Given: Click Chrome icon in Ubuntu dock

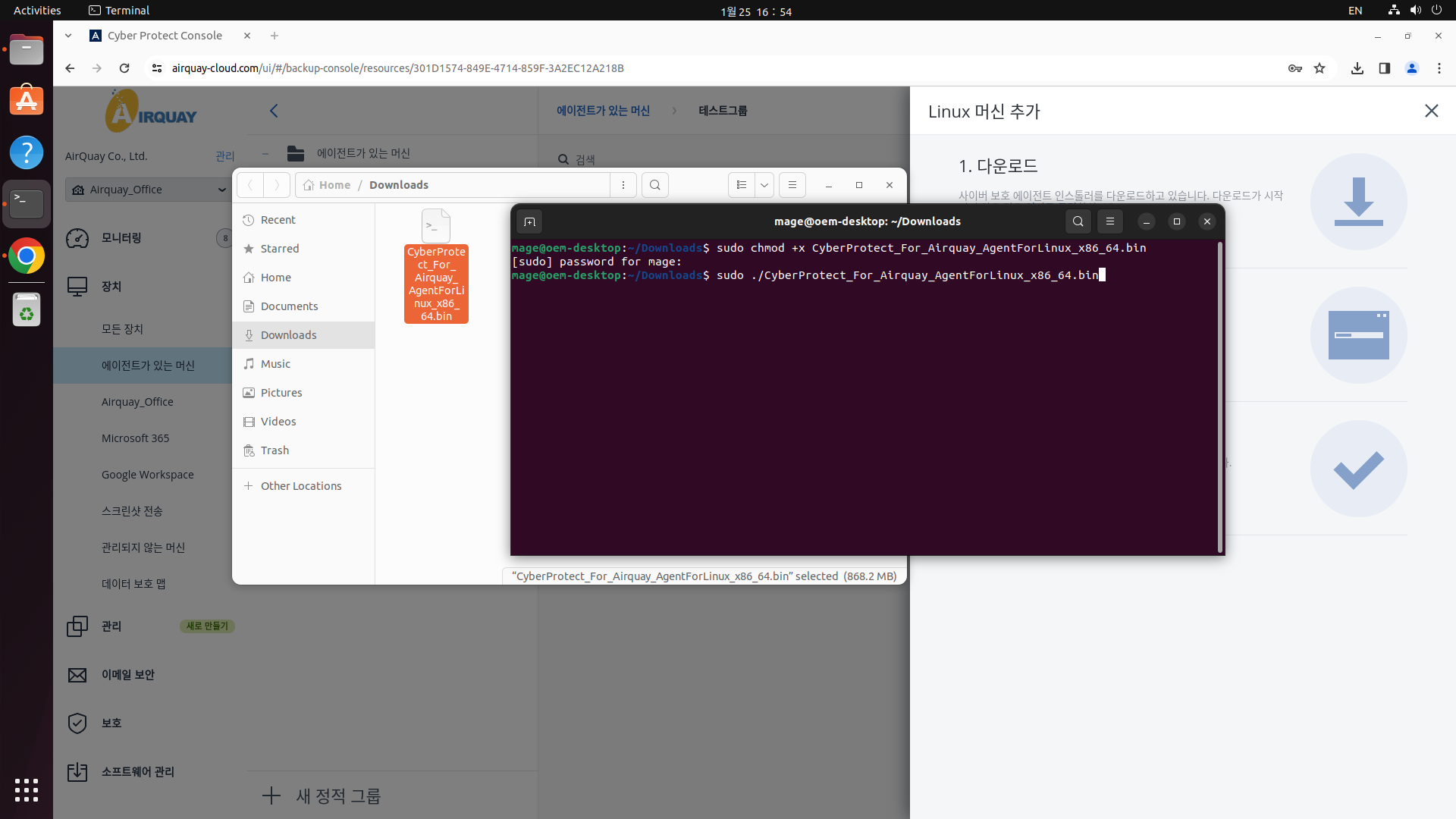Looking at the screenshot, I should coord(27,256).
